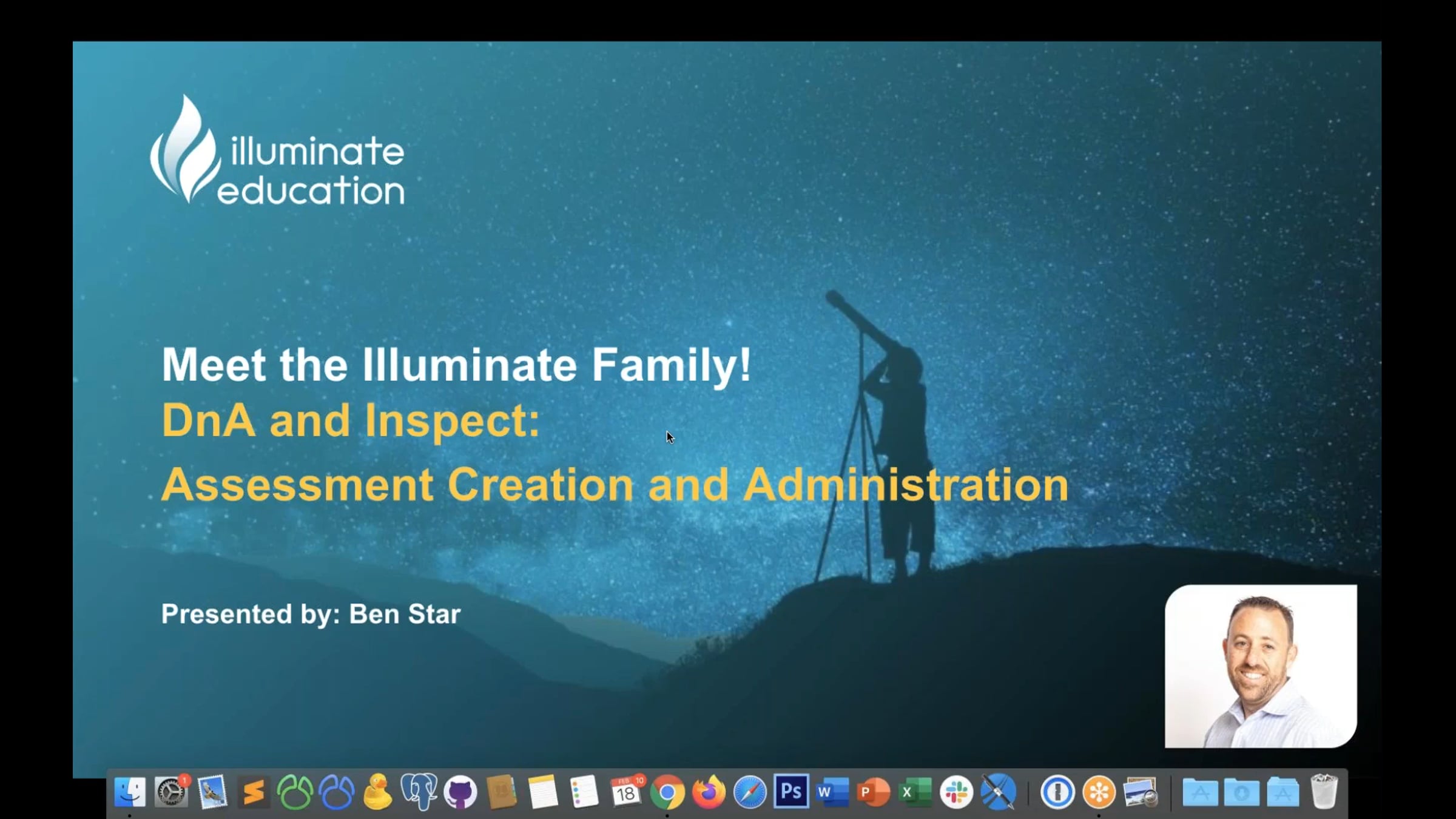Screen dimensions: 1456x819
Task: Click the Illuminate Education logo
Action: [277, 149]
